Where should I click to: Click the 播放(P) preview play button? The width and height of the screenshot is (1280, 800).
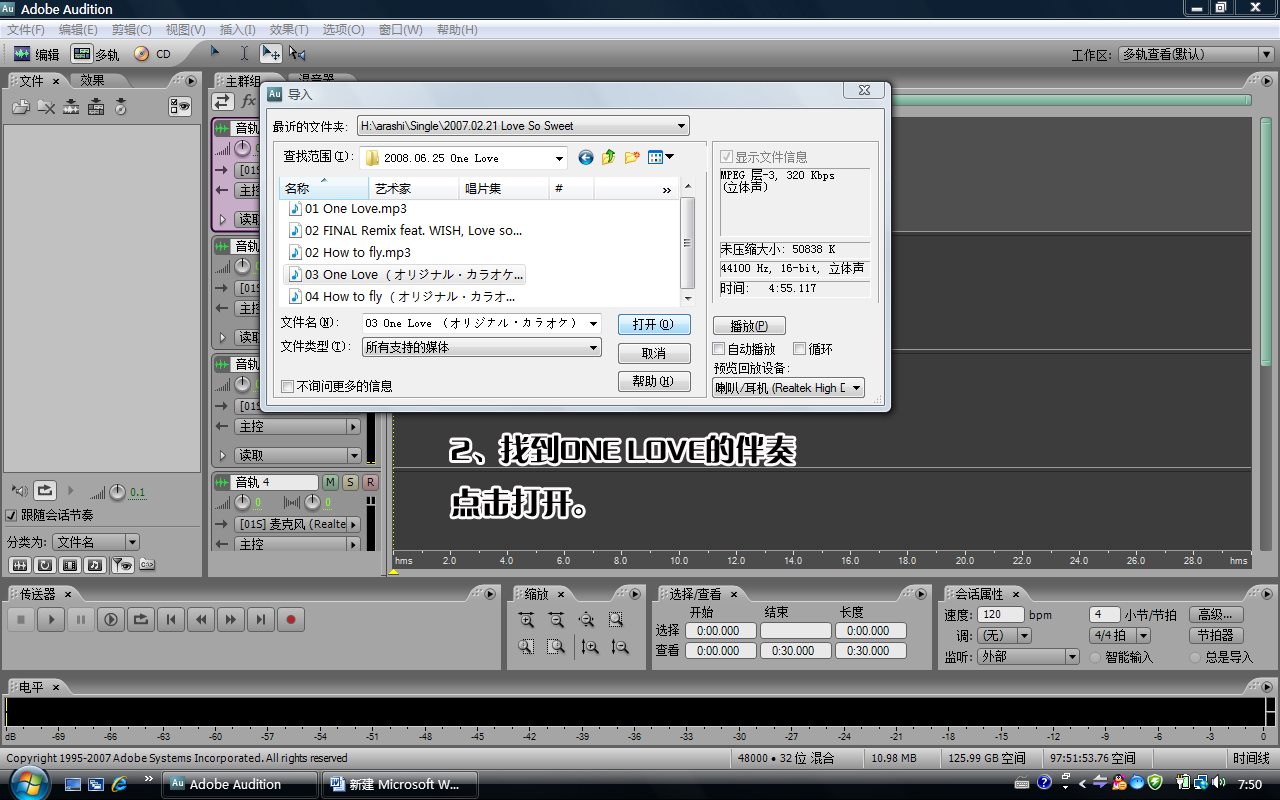pyautogui.click(x=749, y=326)
